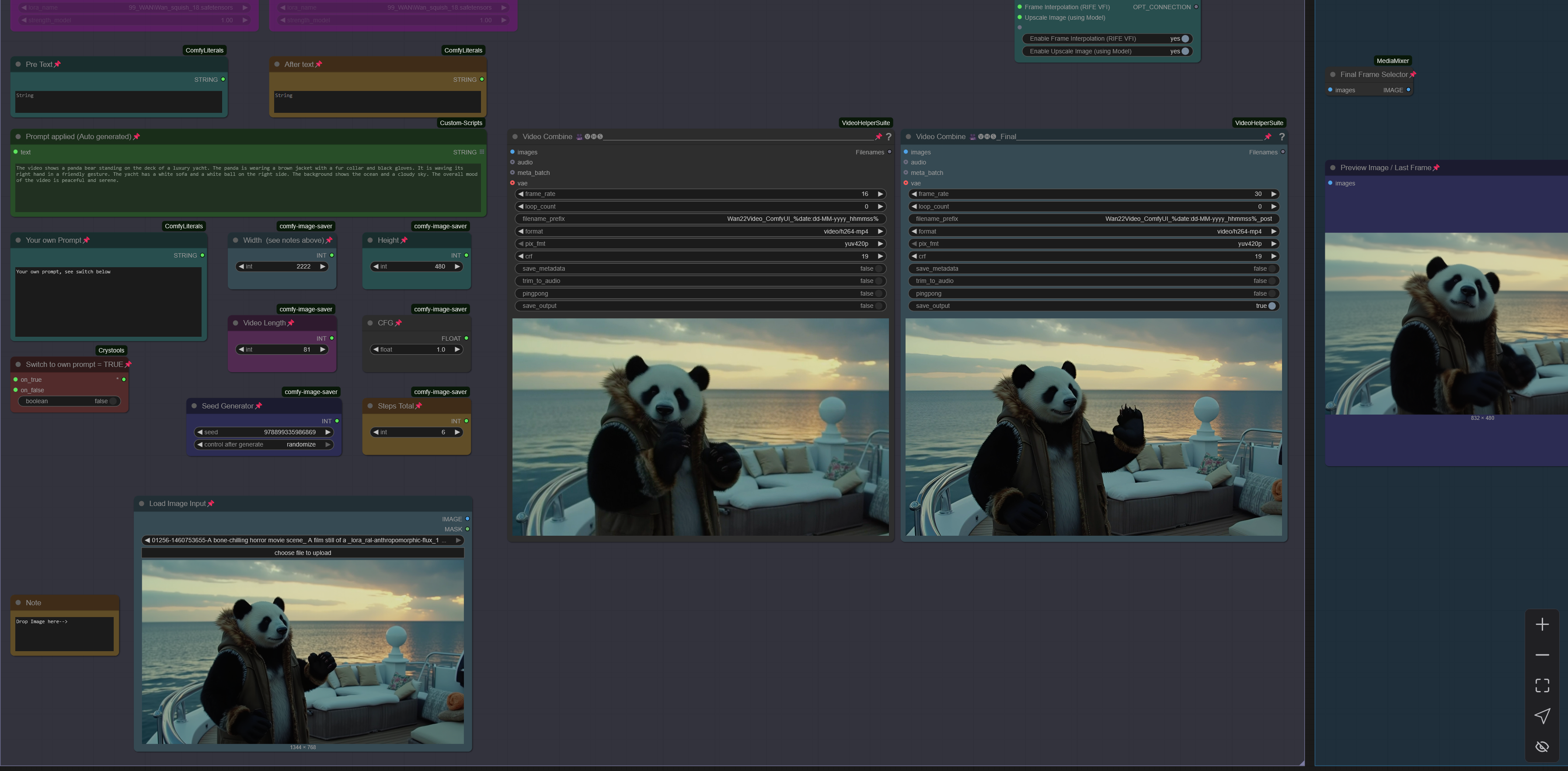Click help question mark on Video Combine Final node
Viewport: 1568px width, 771px height.
click(x=1281, y=137)
